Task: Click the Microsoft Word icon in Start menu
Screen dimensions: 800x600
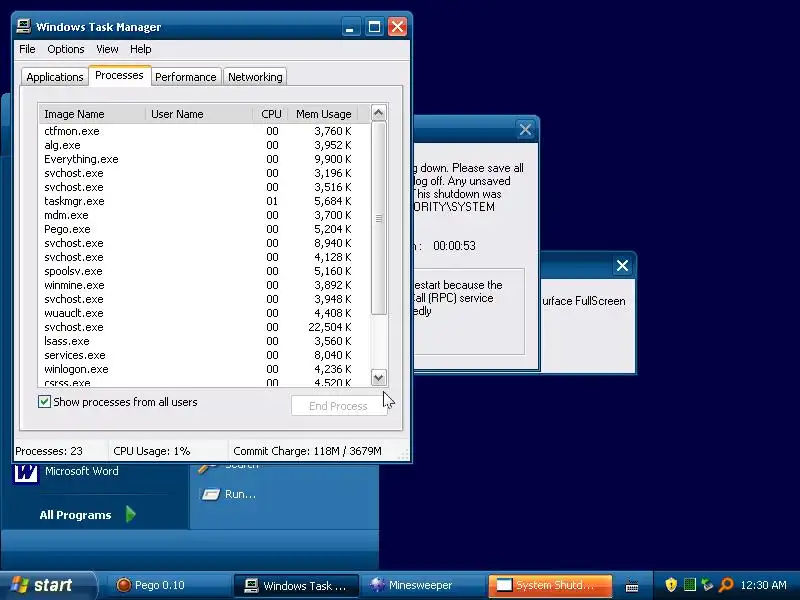Action: 26,472
